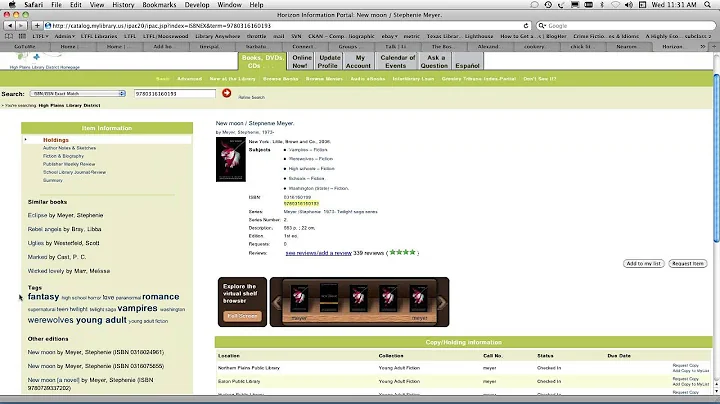Reload the page with the refresh icon

tap(526, 26)
